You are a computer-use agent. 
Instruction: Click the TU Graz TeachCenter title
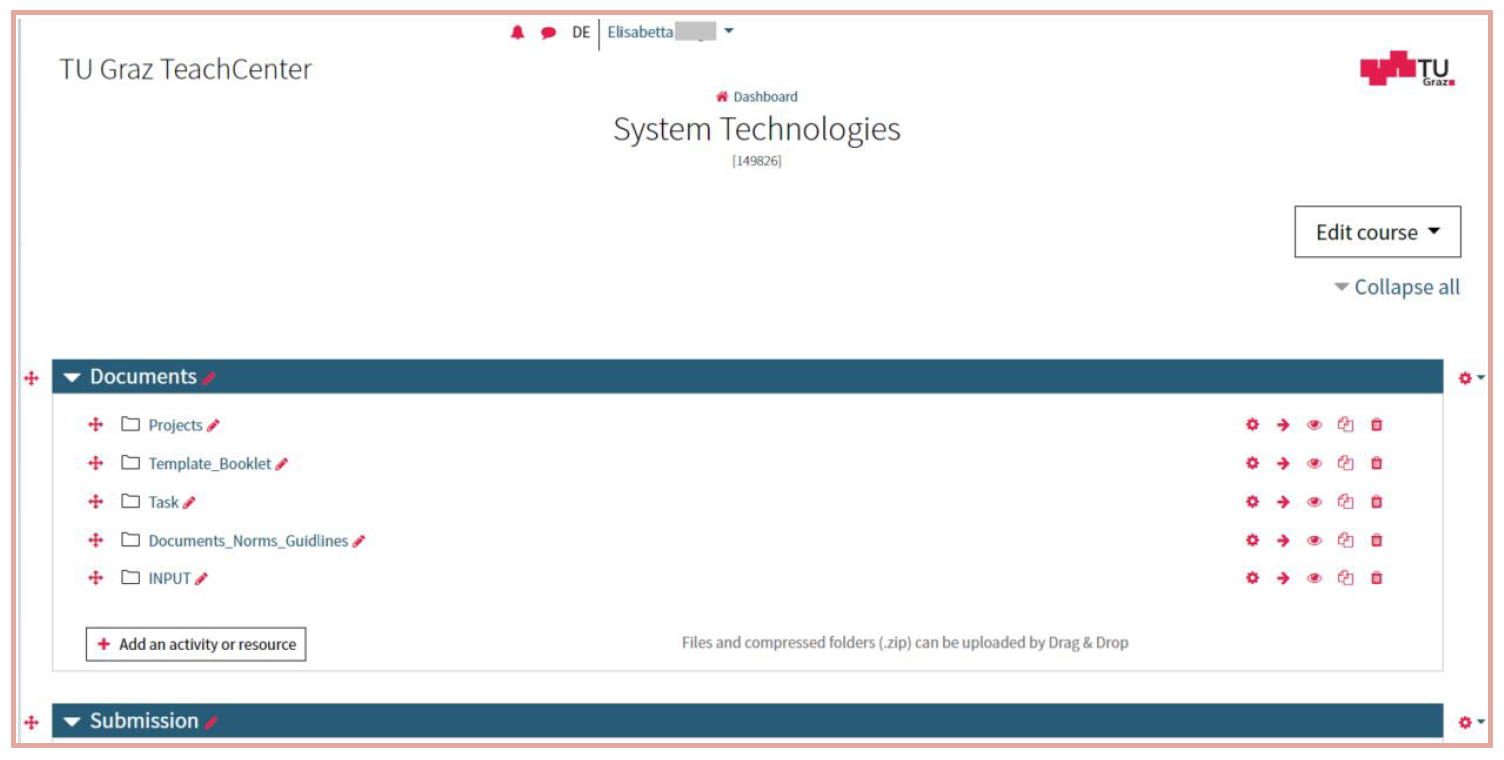tap(185, 69)
